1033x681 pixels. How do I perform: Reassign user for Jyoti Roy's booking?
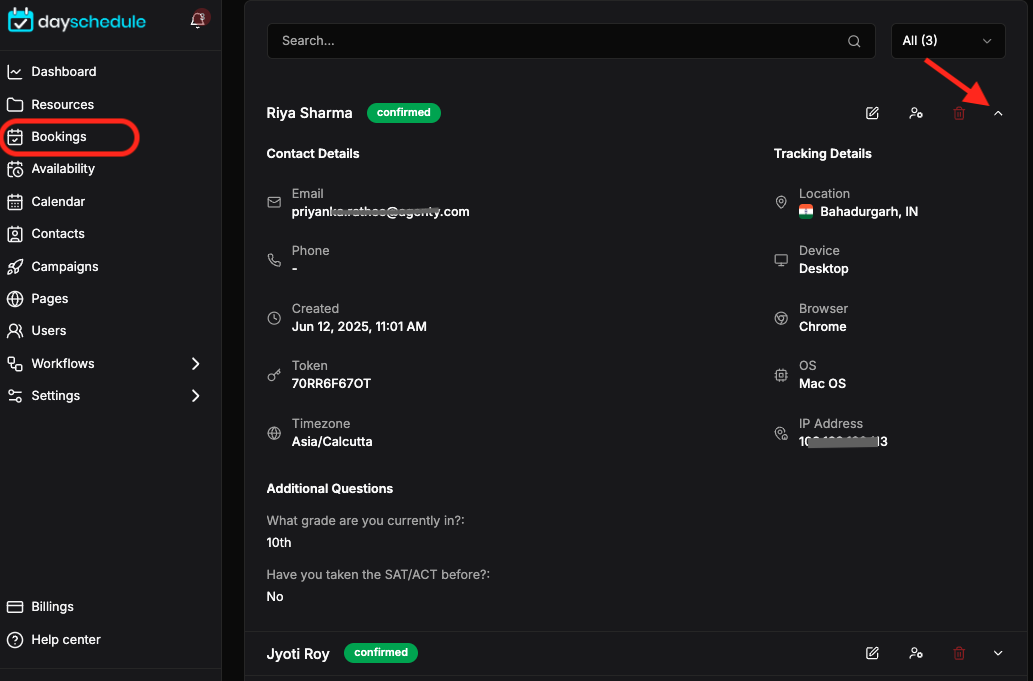[x=916, y=653]
